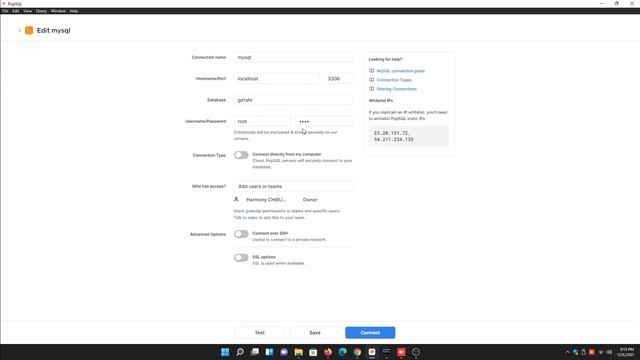Click the Save button

[315, 333]
